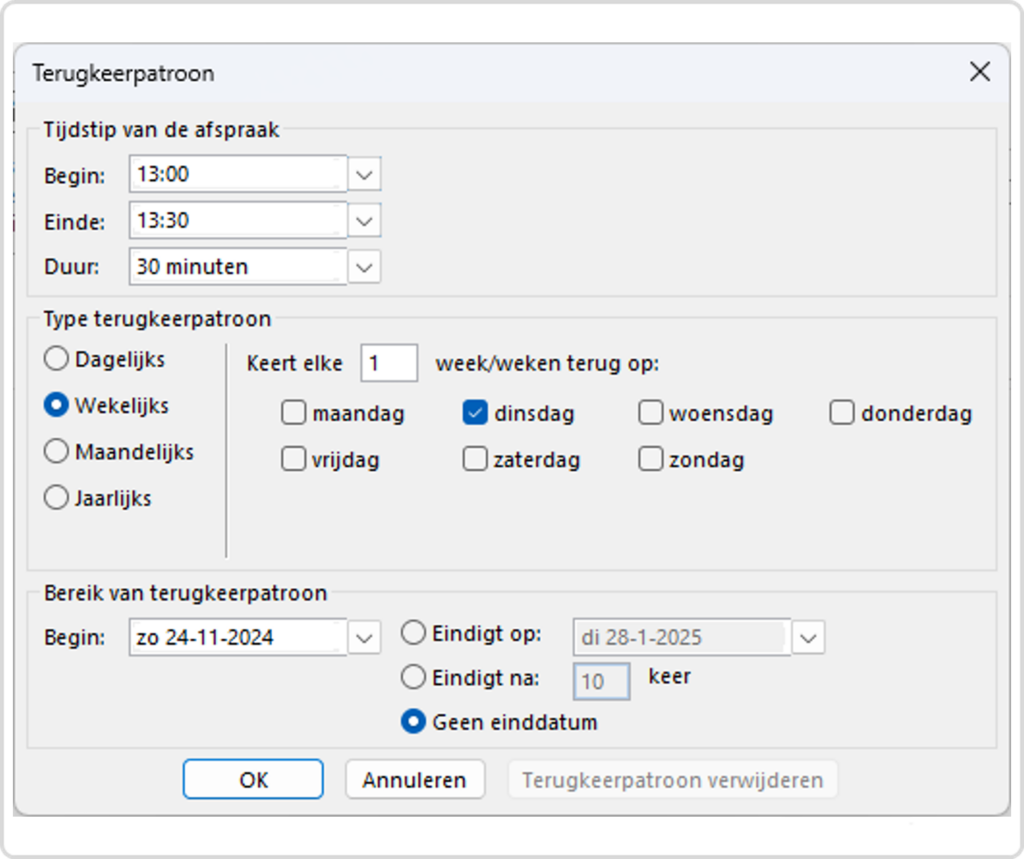This screenshot has height=859, width=1024.
Task: Tick the zaterdag checkbox
Action: tap(475, 460)
